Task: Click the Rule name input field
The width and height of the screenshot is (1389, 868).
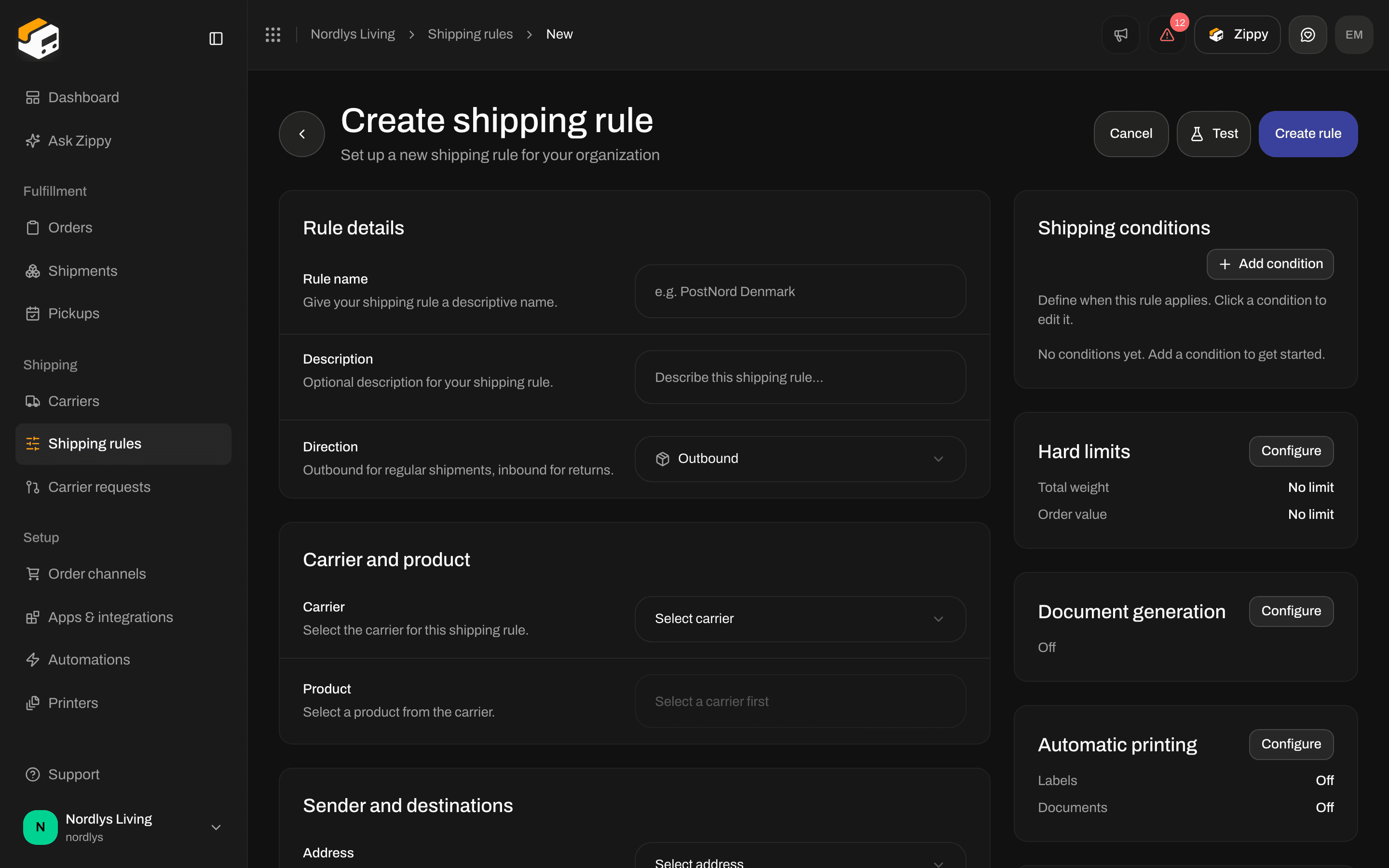Action: click(x=800, y=291)
